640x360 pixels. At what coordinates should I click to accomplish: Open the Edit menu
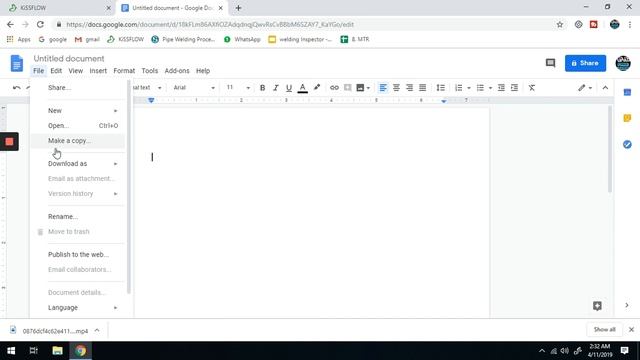tap(56, 71)
